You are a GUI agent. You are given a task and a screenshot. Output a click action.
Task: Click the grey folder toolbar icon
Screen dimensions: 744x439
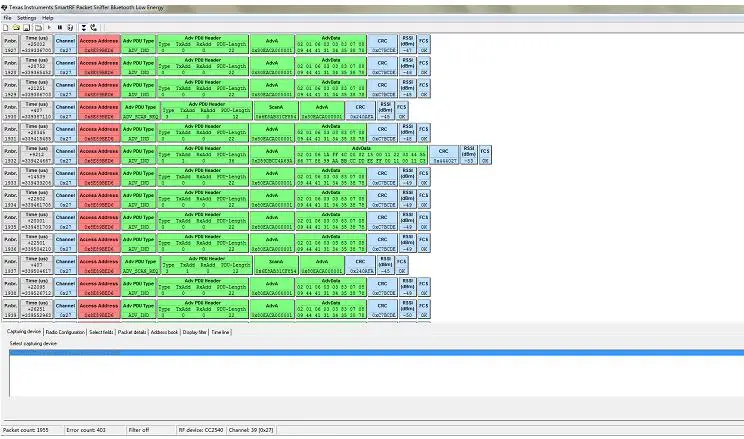pyautogui.click(x=38, y=28)
